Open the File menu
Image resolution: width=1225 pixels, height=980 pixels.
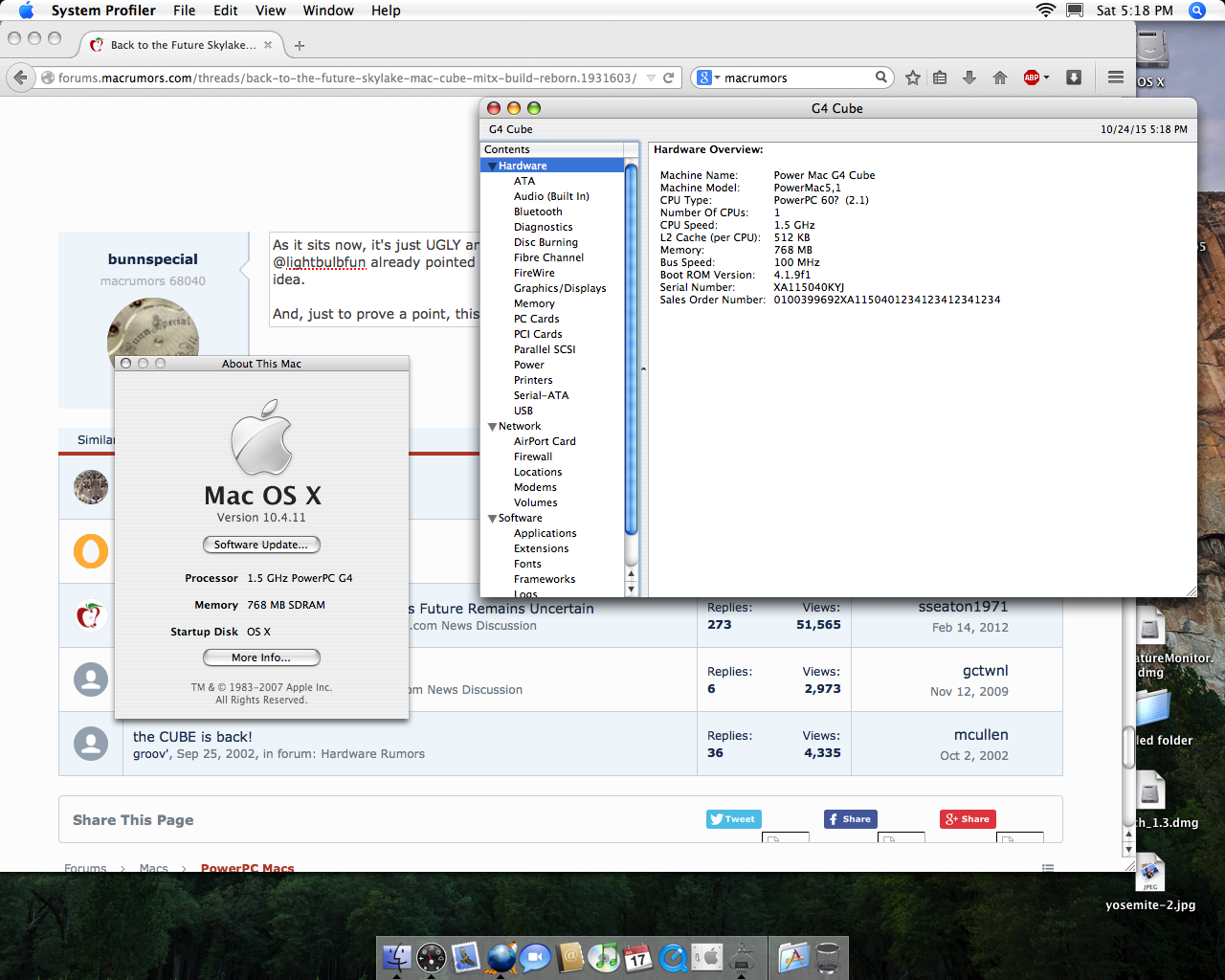coord(185,11)
